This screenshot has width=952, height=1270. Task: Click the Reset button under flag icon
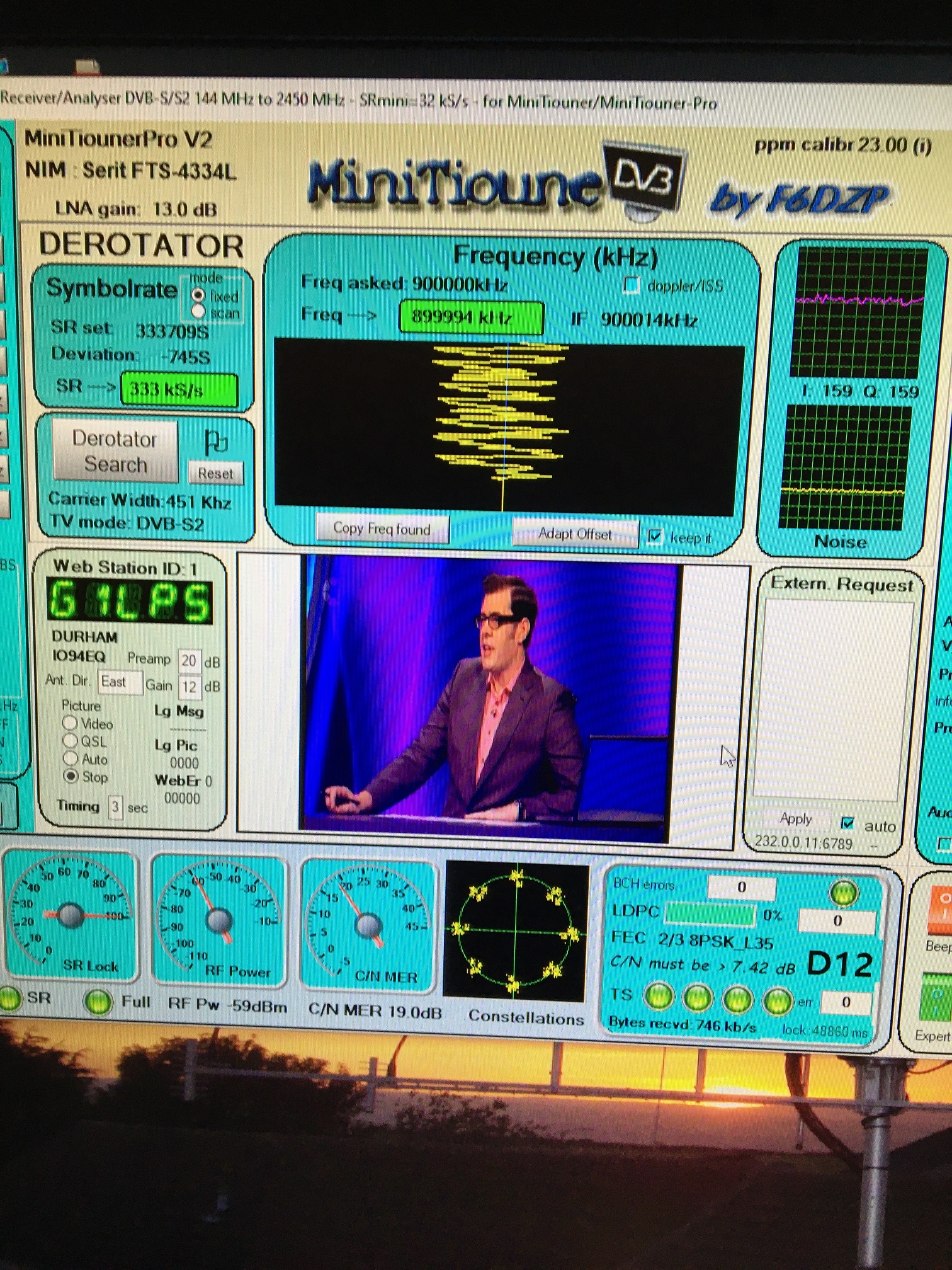point(215,474)
